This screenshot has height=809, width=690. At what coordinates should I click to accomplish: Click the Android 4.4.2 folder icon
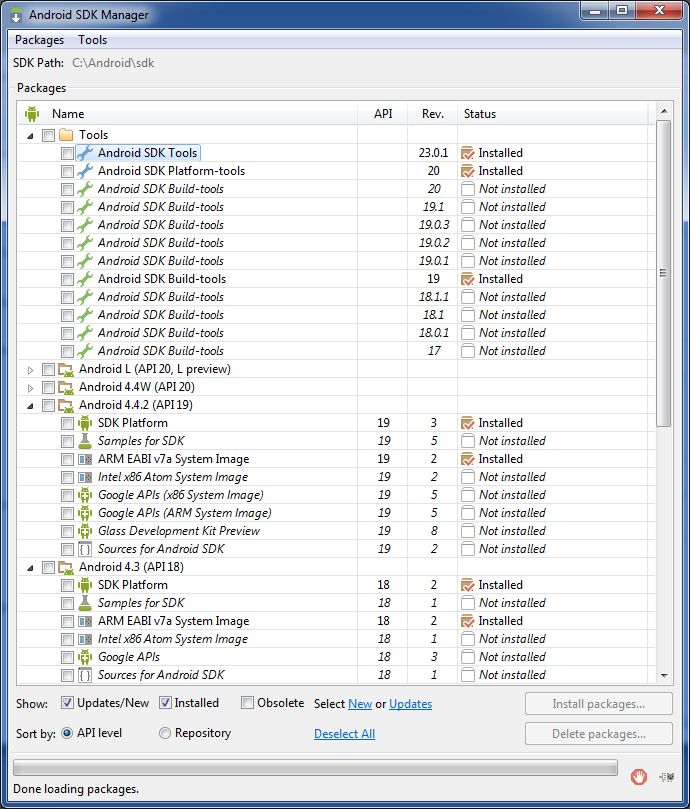(66, 406)
